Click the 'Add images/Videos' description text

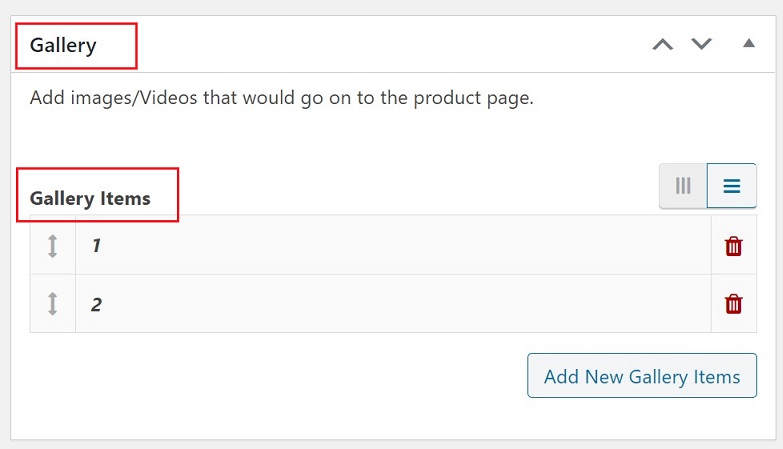(x=150, y=99)
